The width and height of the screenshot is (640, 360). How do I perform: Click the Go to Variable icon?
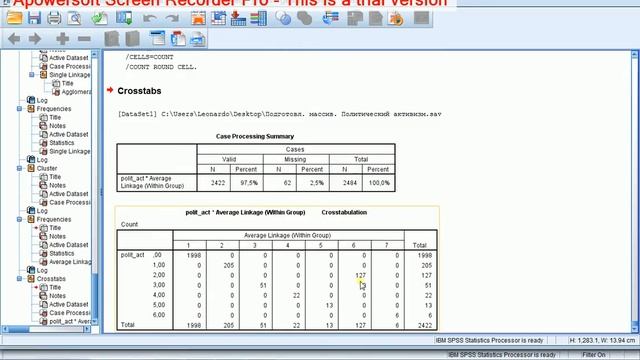tap(238, 18)
